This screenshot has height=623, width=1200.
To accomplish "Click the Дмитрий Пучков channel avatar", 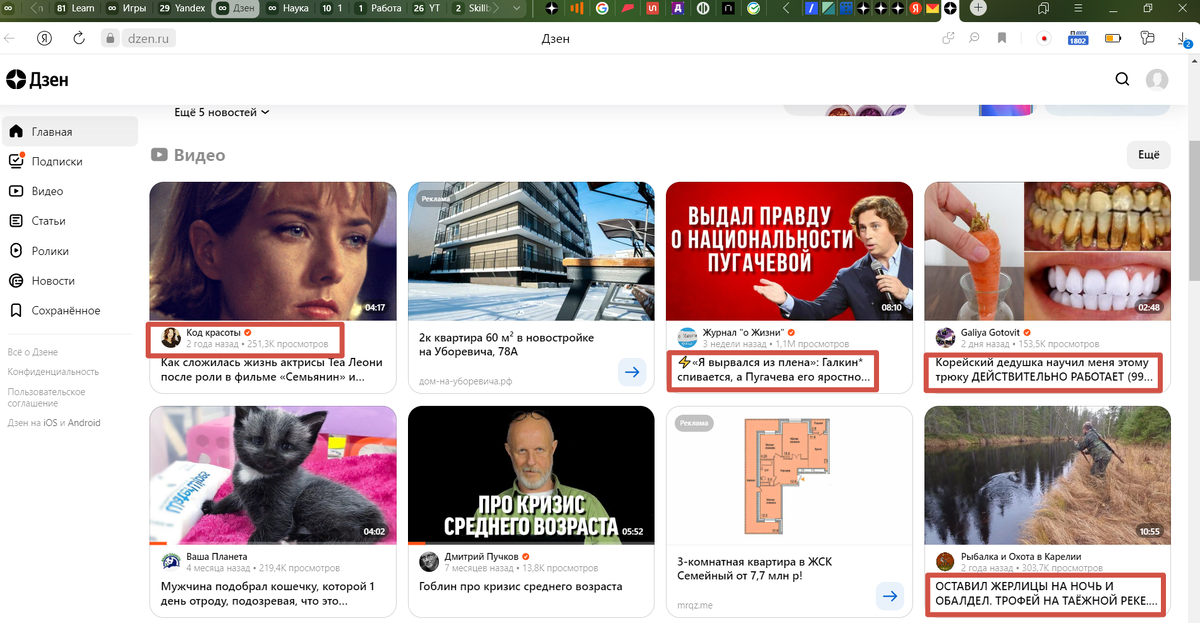I will [428, 561].
